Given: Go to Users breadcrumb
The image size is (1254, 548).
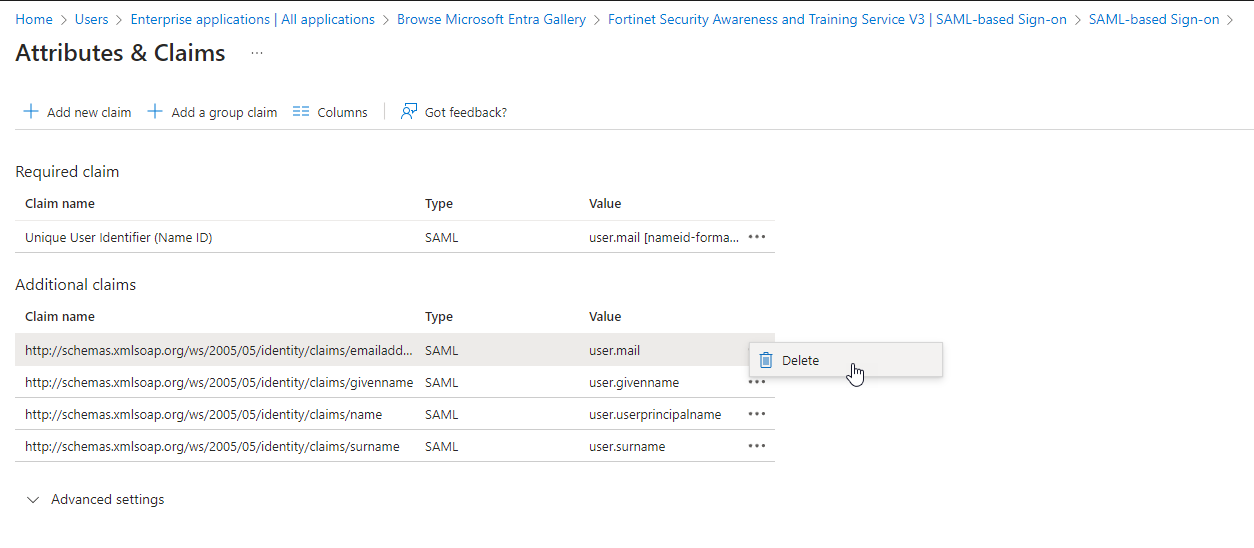Looking at the screenshot, I should 92,19.
